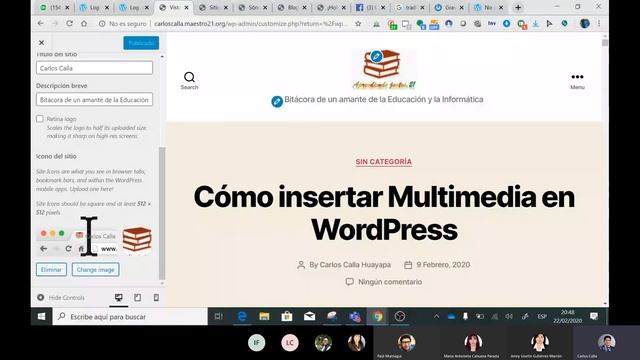
Task: Open the post title Cómo insertar Multimedia
Action: coord(384,213)
